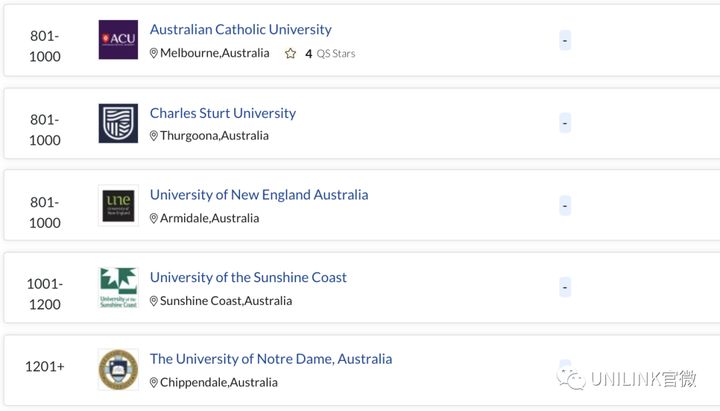720x411 pixels.
Task: Click the Notre Dame Australia crest logo
Action: 118,370
